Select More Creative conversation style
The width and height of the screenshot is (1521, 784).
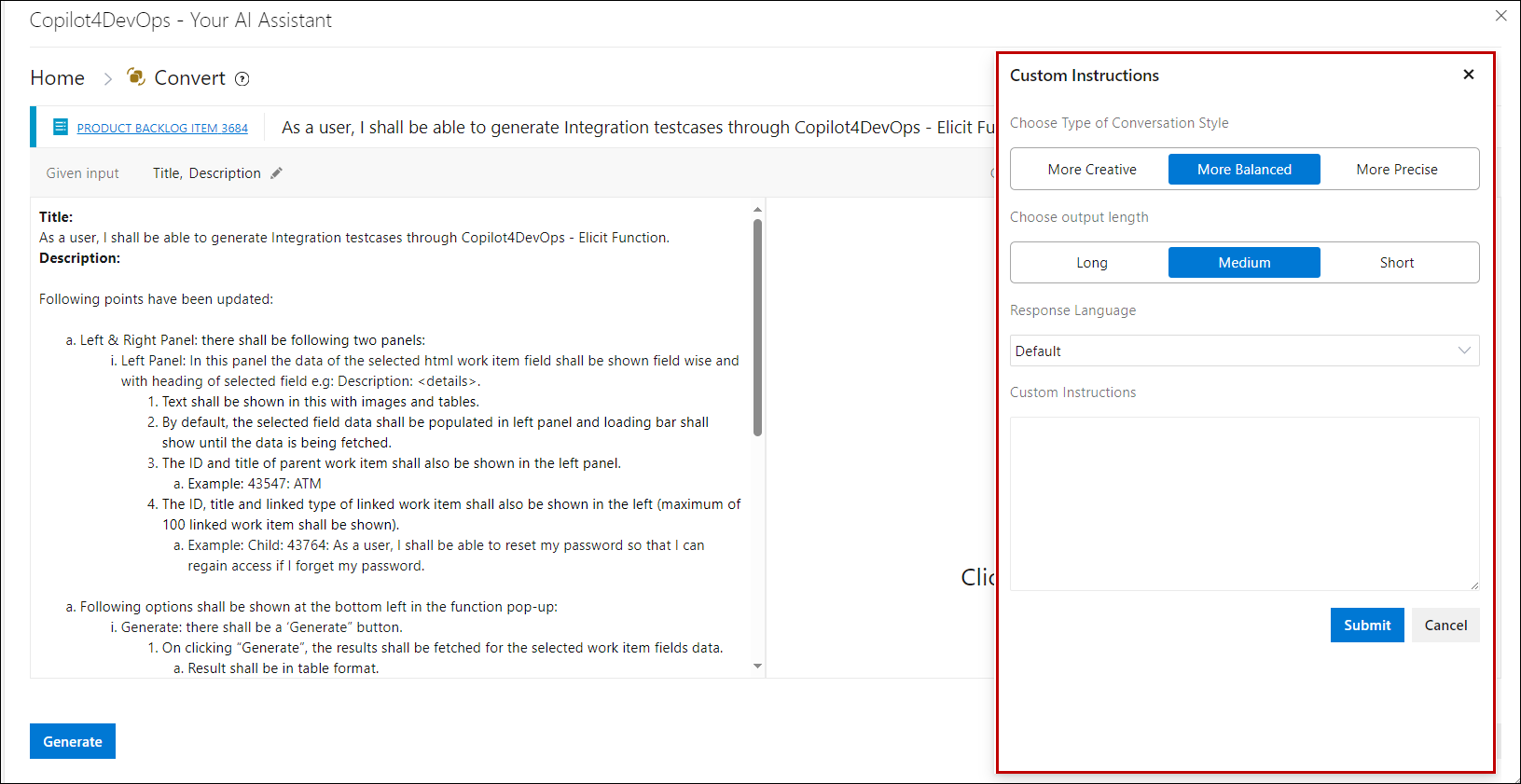[1092, 170]
